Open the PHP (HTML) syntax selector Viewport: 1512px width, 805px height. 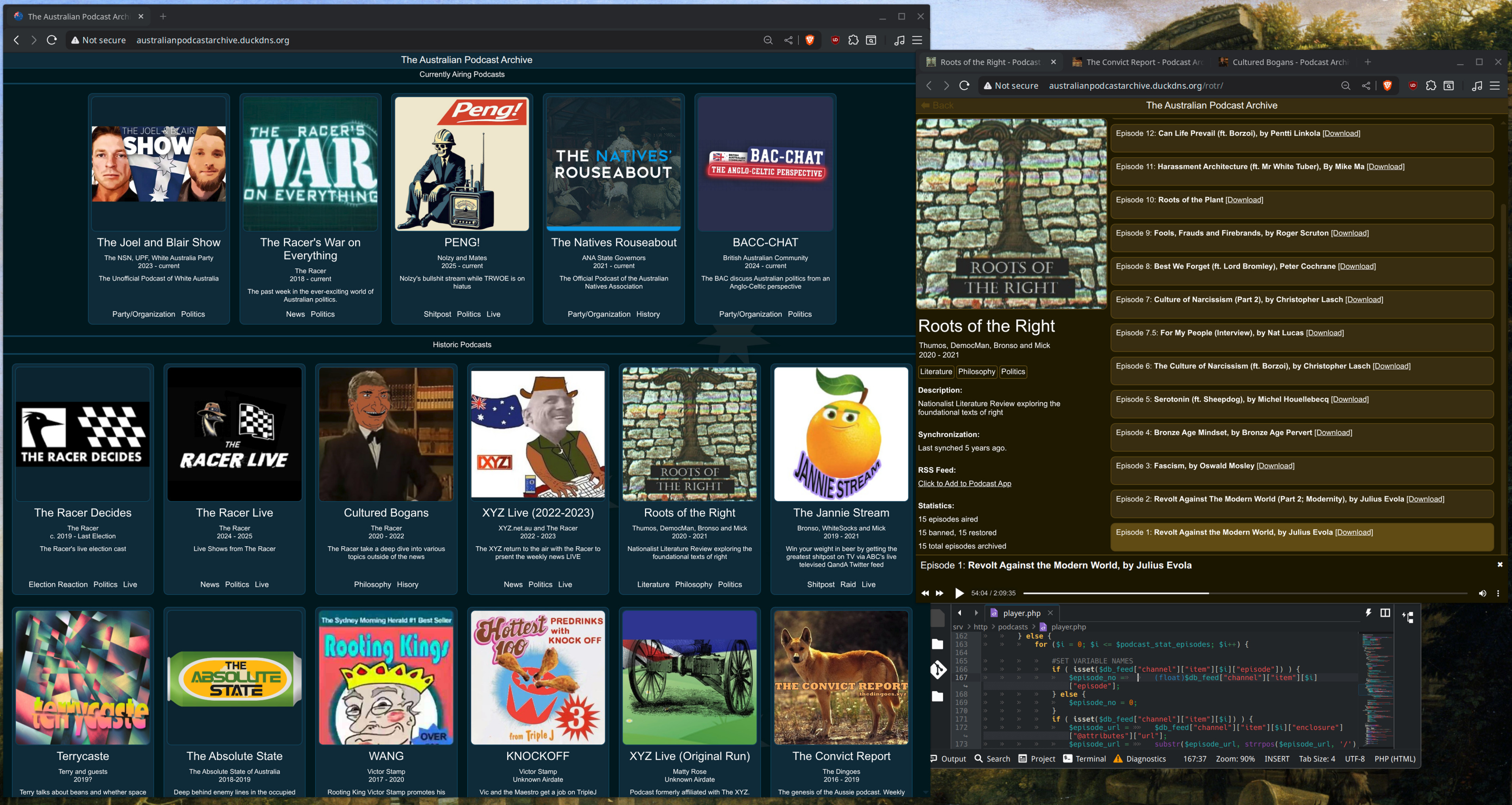pos(1394,759)
